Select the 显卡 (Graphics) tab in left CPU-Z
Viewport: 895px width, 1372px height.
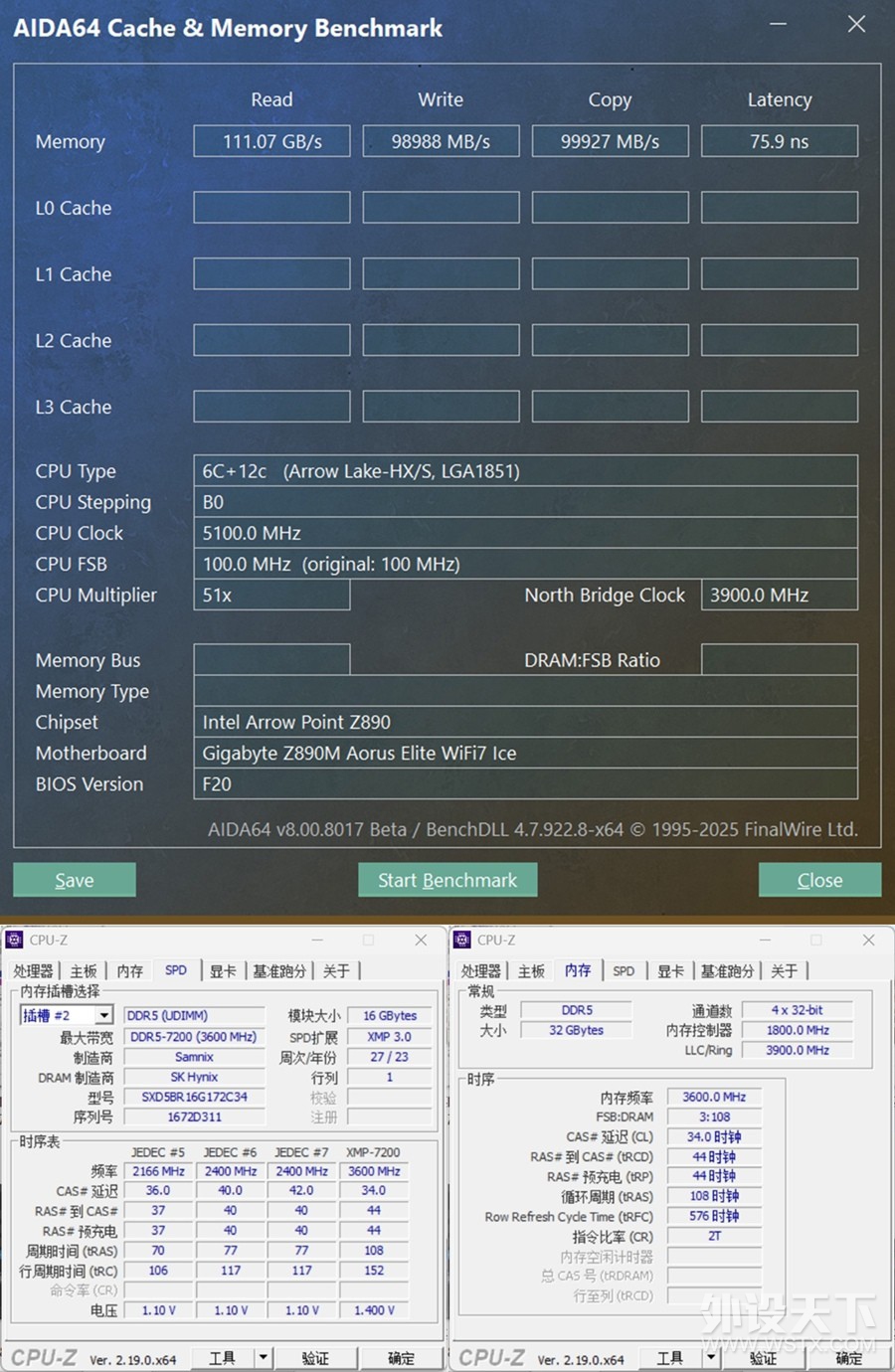click(223, 970)
